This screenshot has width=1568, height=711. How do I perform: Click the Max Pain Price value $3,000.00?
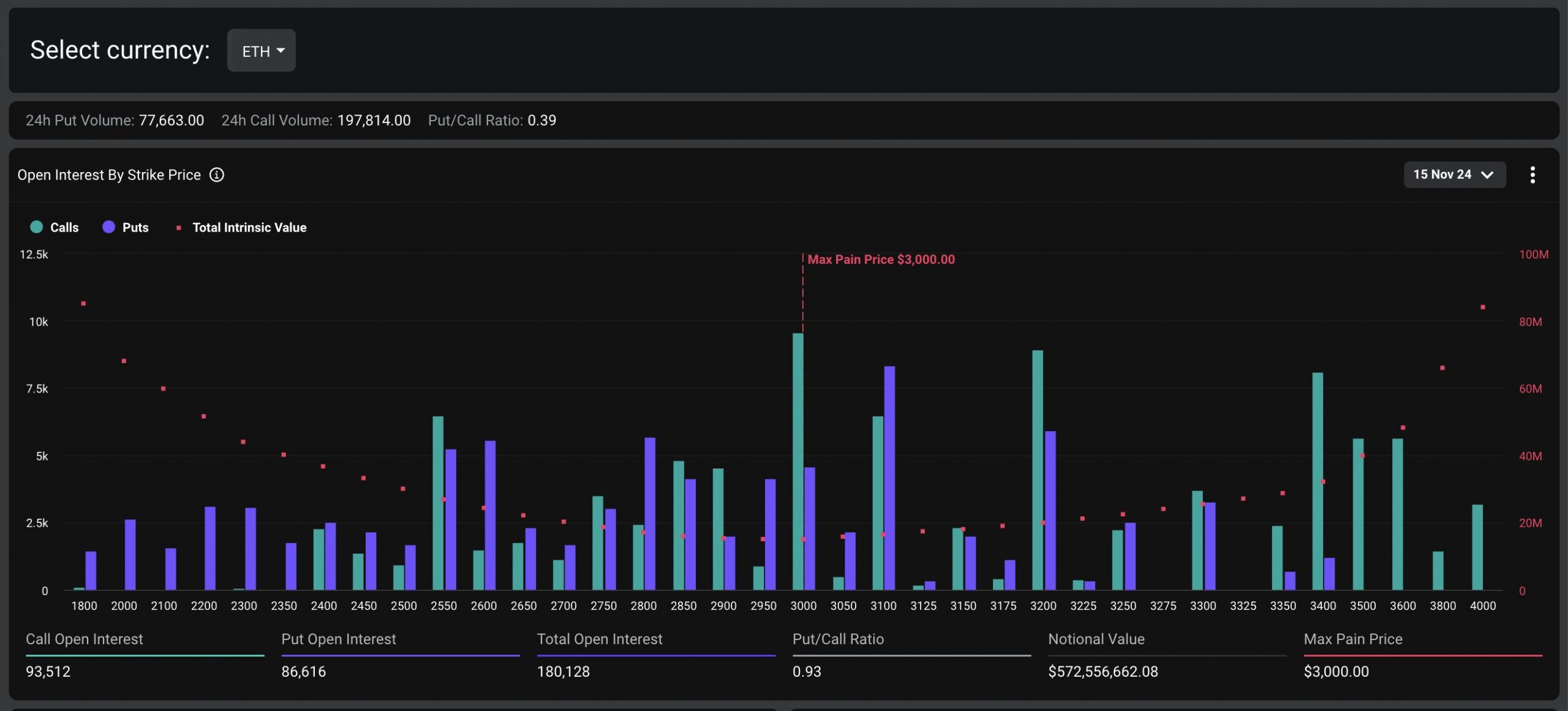1336,671
